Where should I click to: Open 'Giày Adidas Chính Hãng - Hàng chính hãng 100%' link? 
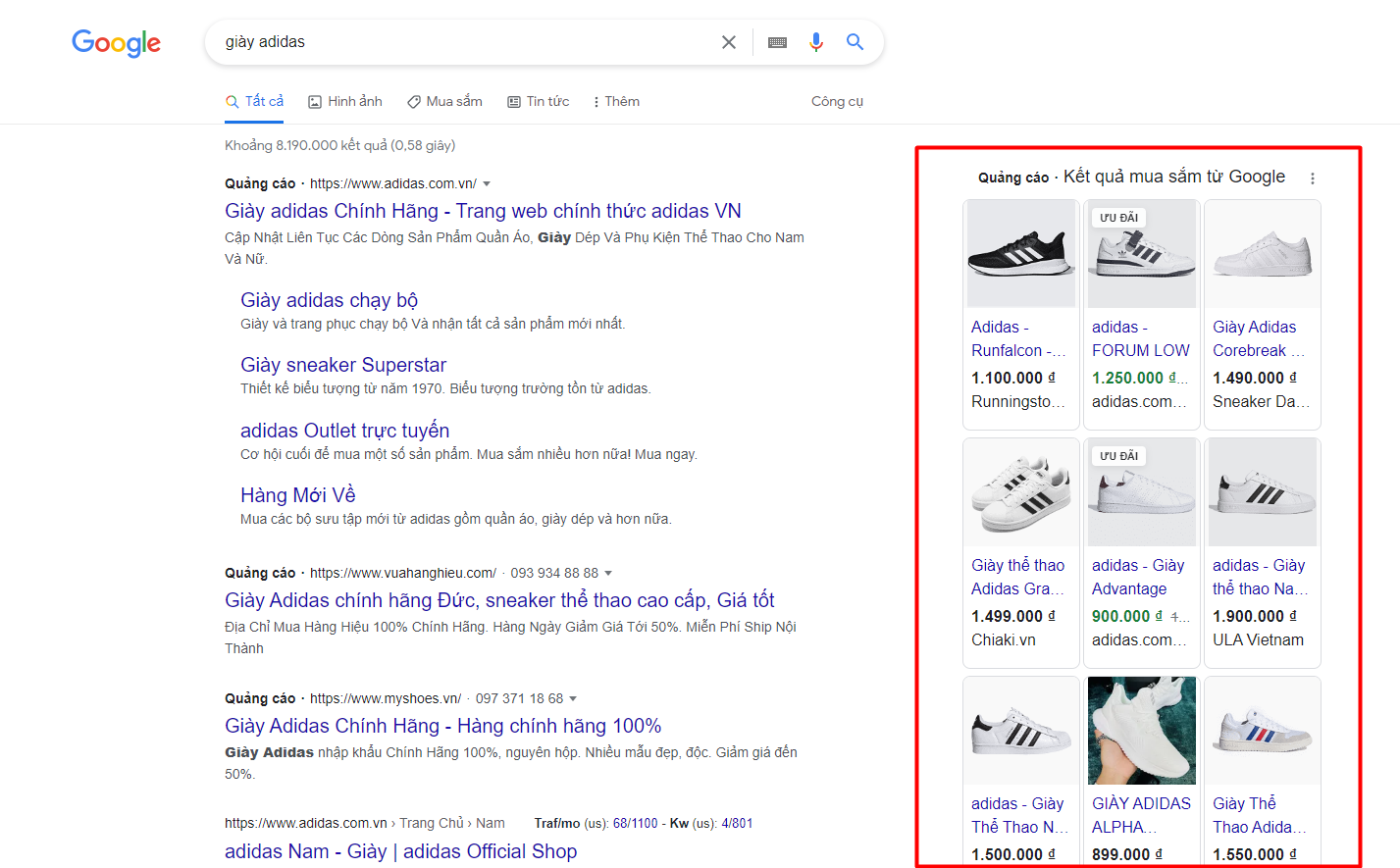tap(442, 726)
